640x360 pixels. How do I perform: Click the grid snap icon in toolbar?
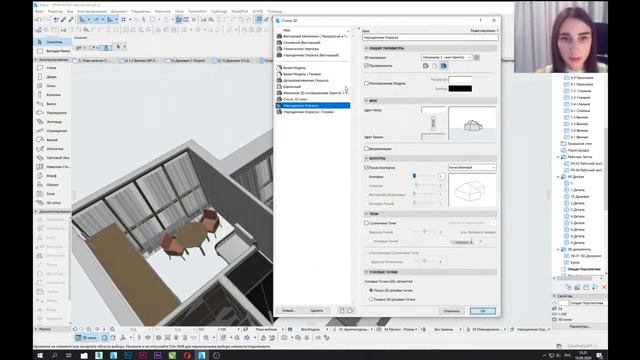point(123,20)
